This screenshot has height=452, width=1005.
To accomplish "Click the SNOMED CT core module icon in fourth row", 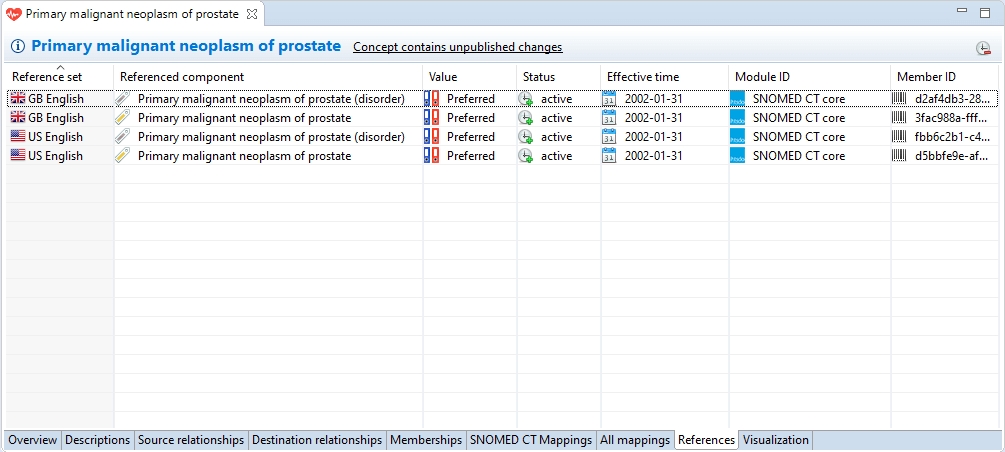I will [x=738, y=156].
